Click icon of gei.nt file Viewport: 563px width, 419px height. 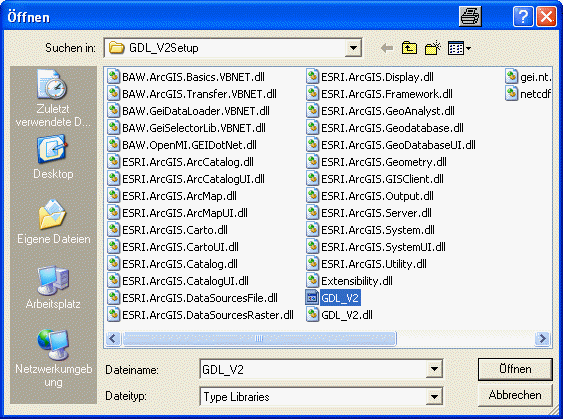pos(512,77)
